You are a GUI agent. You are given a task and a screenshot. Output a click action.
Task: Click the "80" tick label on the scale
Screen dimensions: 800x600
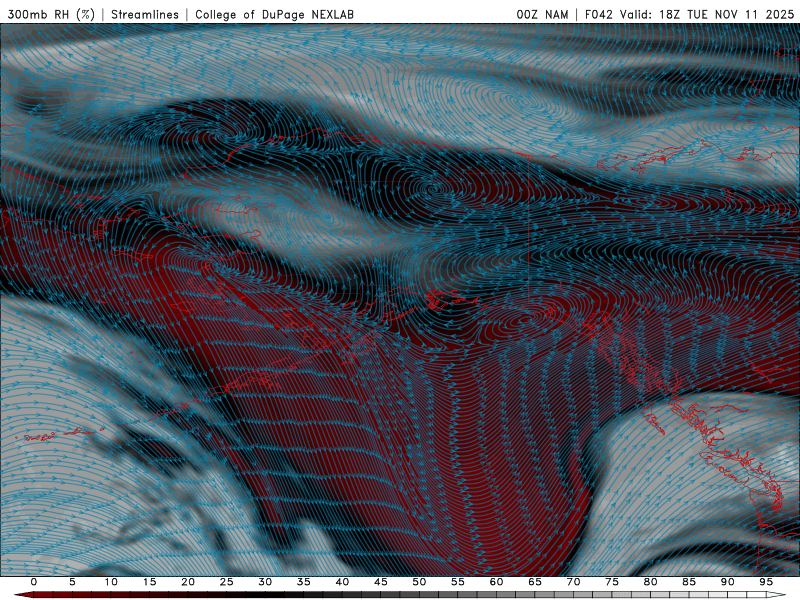pos(650,582)
